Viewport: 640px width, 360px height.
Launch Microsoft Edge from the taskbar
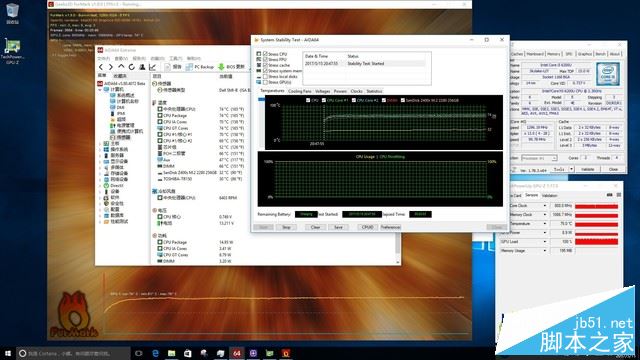156,353
